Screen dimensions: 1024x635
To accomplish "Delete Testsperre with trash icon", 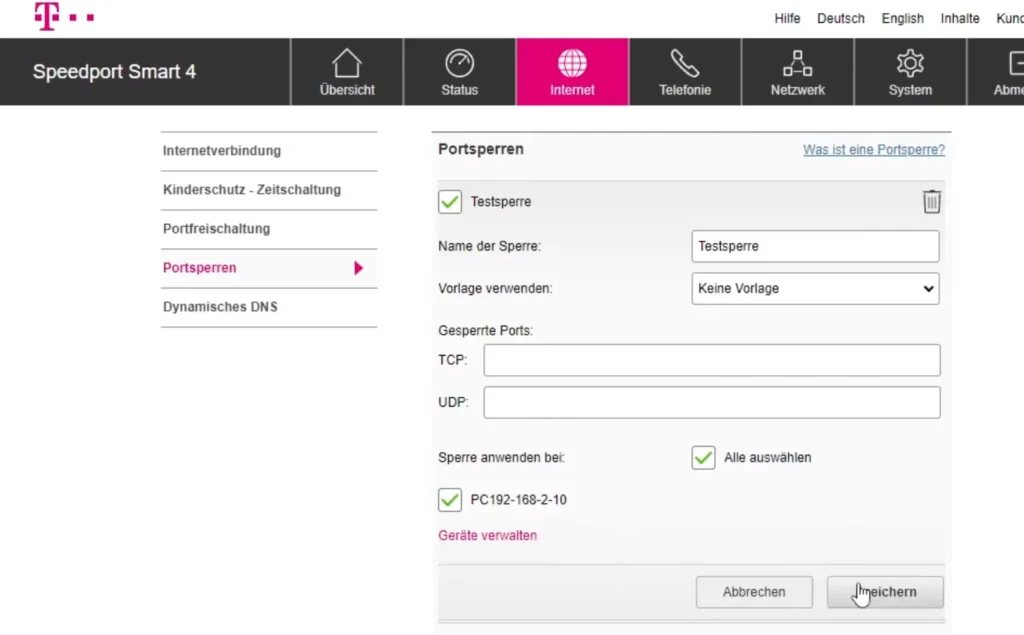I will [x=931, y=201].
